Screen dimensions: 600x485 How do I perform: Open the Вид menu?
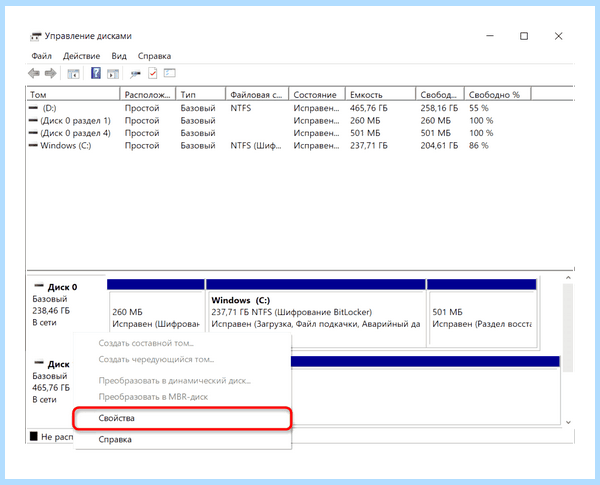coord(119,56)
